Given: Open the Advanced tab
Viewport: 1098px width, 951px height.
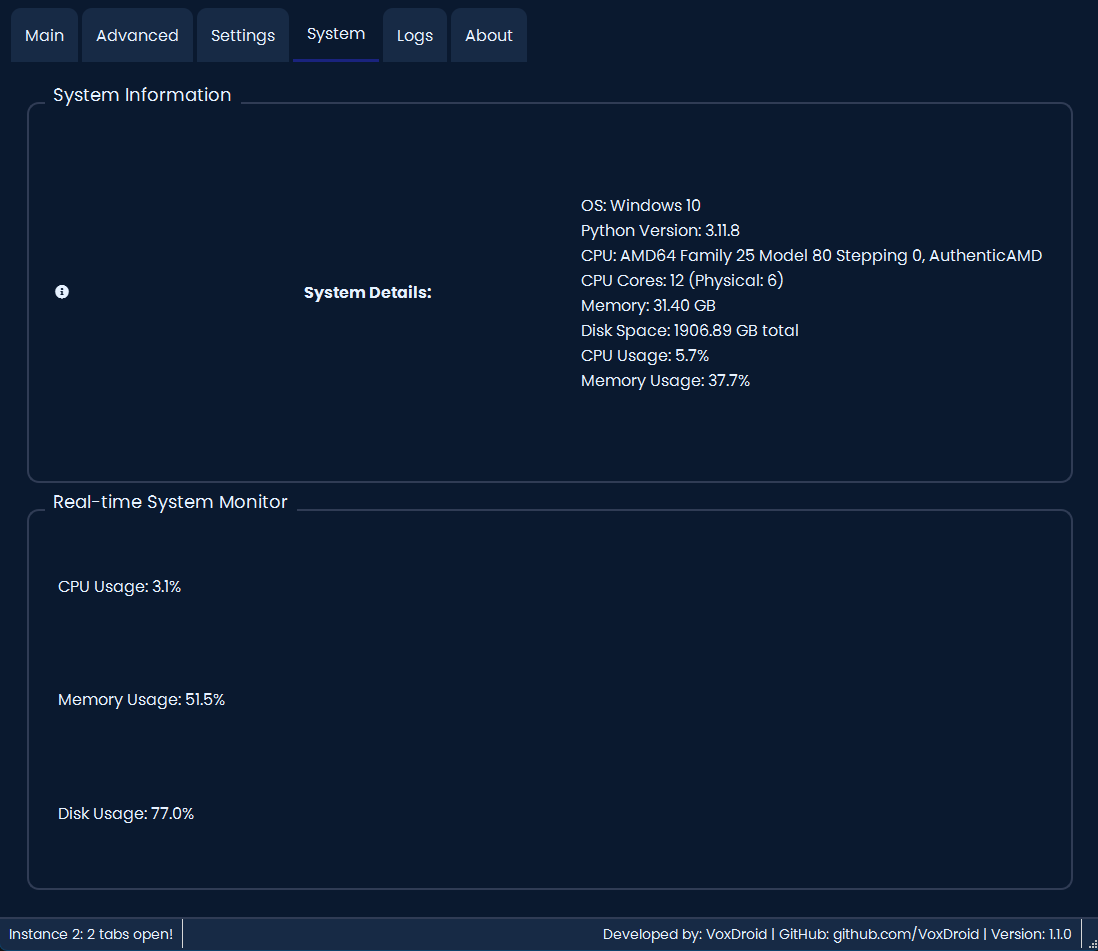Looking at the screenshot, I should pos(137,34).
